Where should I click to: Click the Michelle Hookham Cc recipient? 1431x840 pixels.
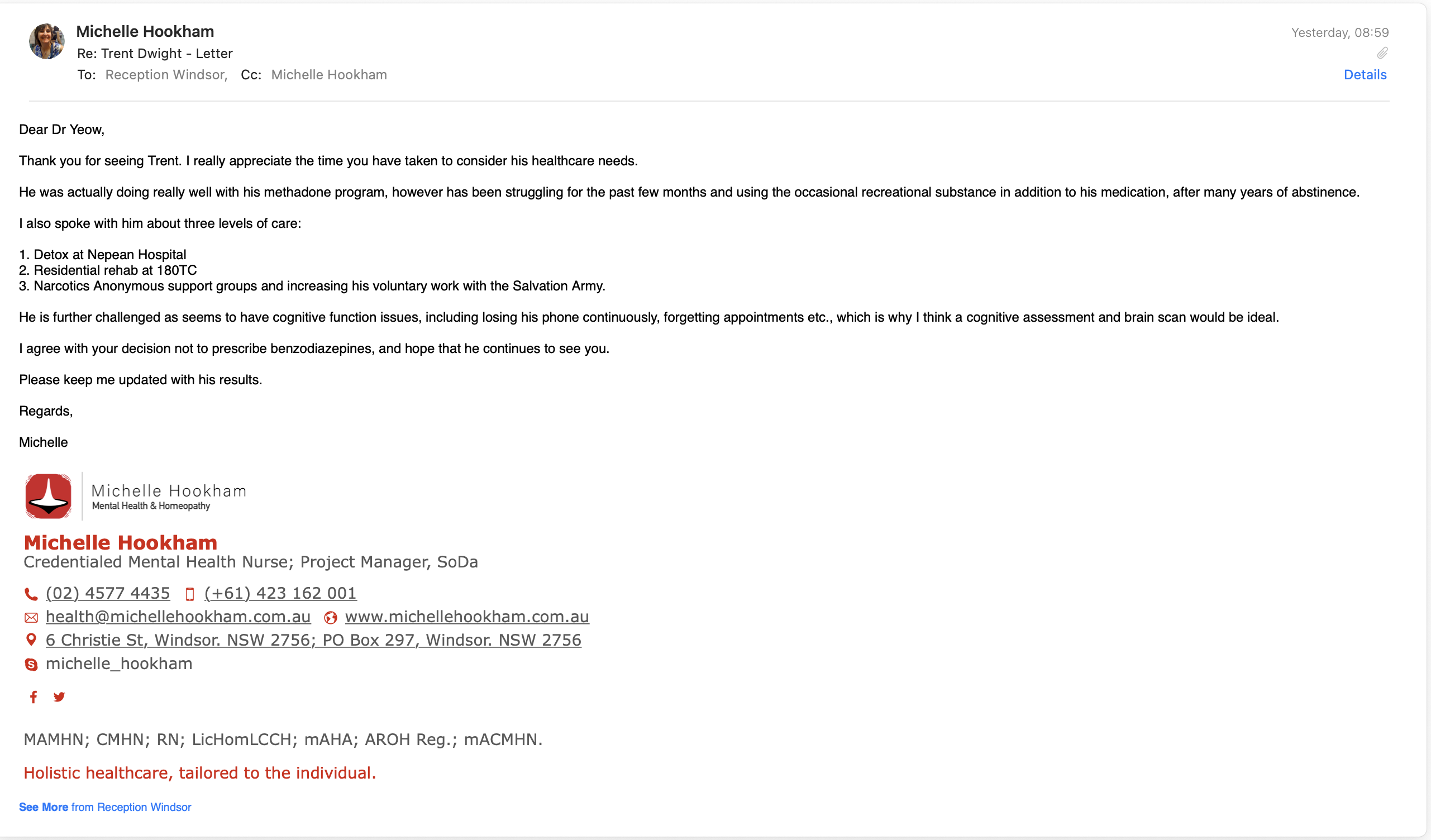pyautogui.click(x=329, y=75)
